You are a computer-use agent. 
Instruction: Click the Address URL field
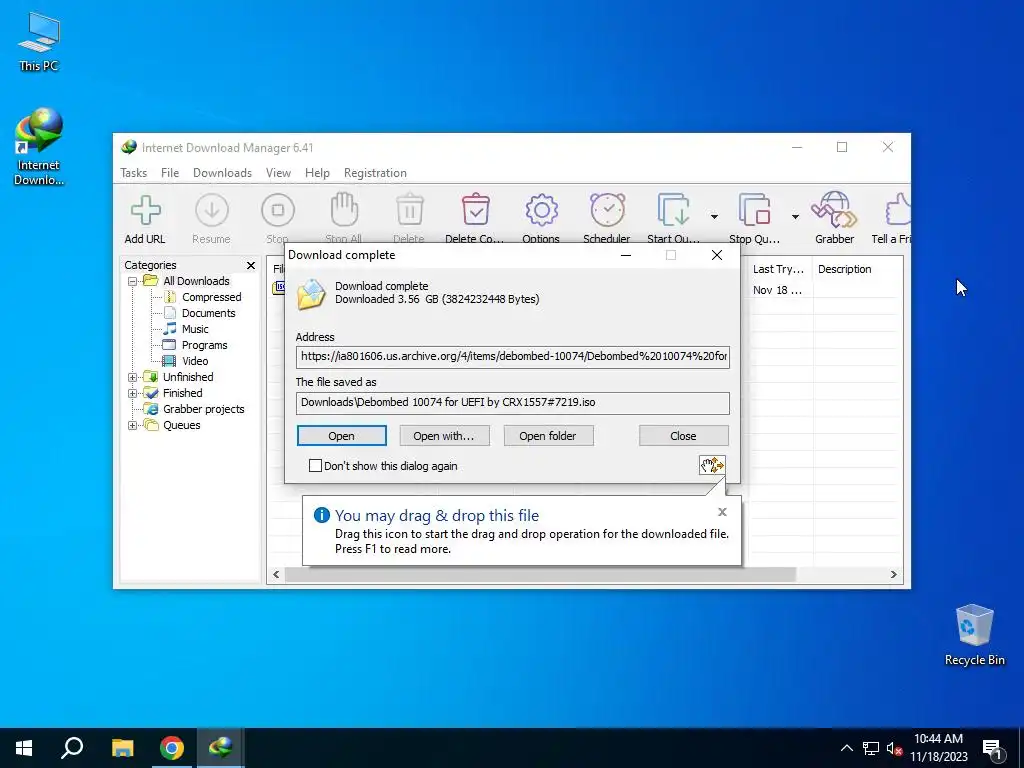[x=513, y=357]
